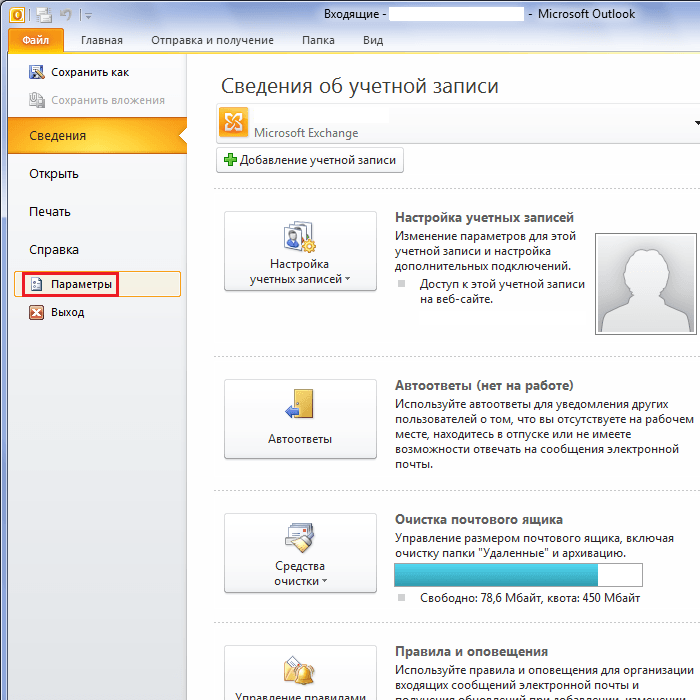Click the Outlook application icon in title bar
Image resolution: width=700 pixels, height=700 pixels.
(x=17, y=15)
